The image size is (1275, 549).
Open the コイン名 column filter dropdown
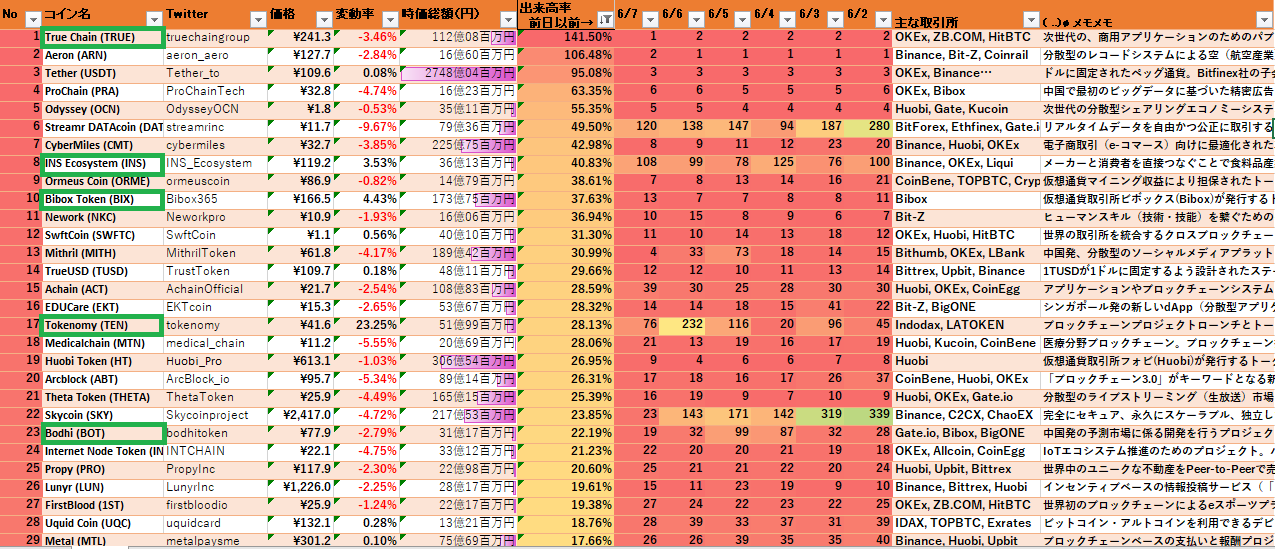pyautogui.click(x=153, y=19)
